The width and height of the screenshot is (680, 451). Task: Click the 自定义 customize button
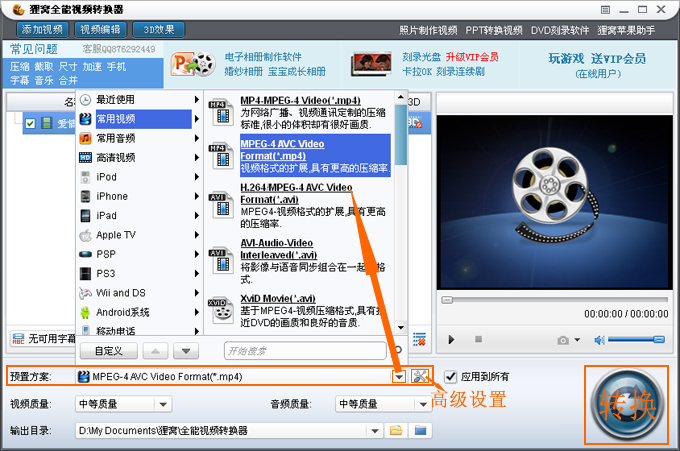coord(109,351)
